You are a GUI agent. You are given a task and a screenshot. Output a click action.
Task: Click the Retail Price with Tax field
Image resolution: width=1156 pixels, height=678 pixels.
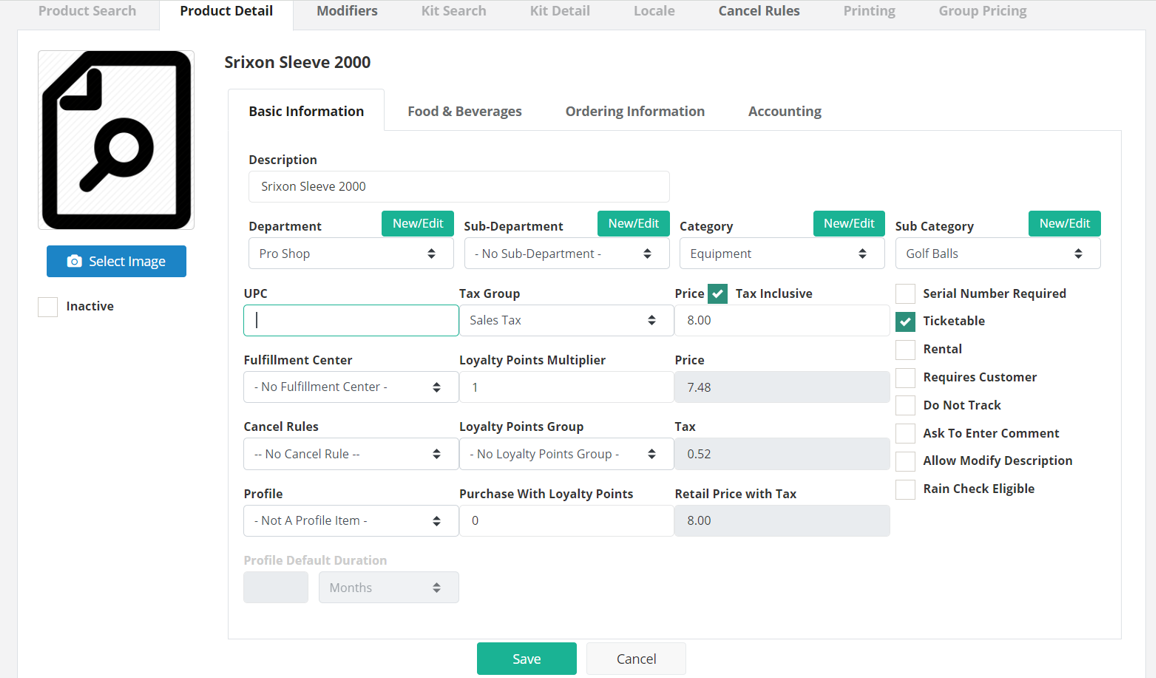click(x=781, y=520)
